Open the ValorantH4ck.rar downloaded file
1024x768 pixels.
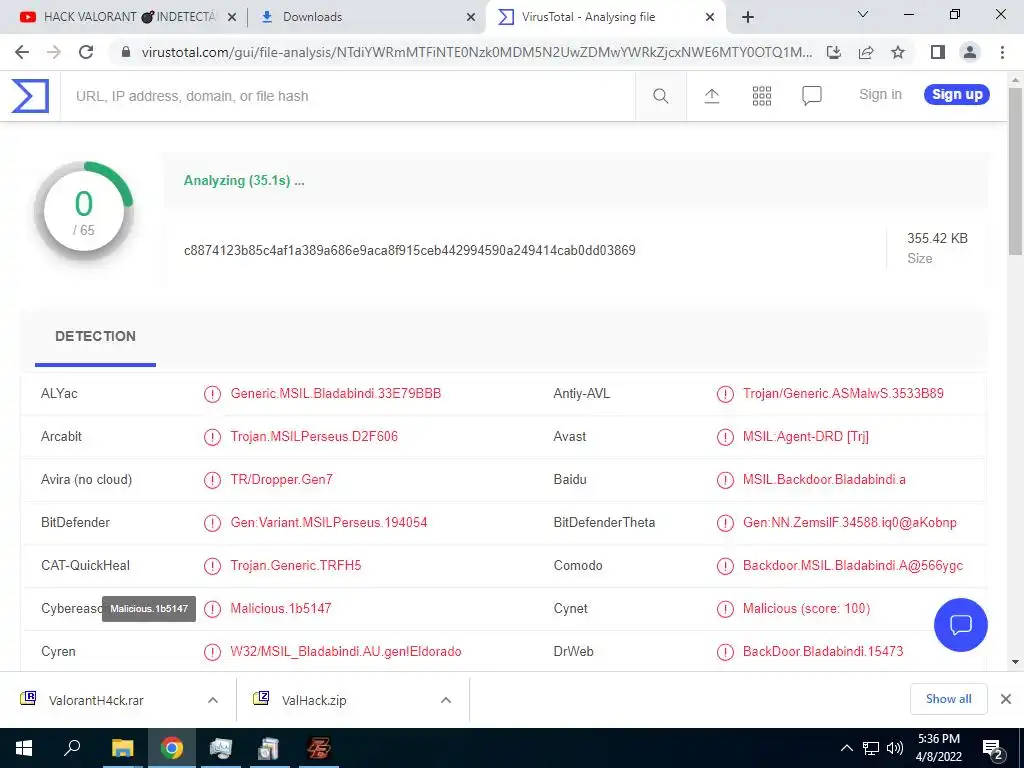pyautogui.click(x=96, y=700)
